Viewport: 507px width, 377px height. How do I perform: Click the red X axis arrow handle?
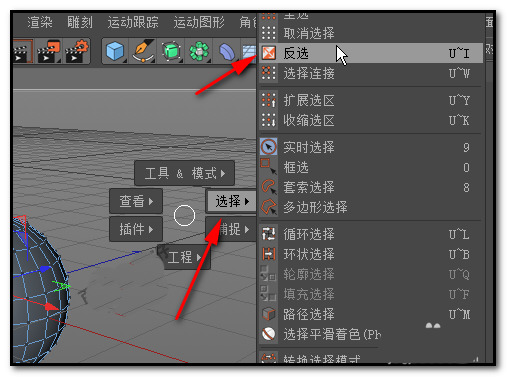52,306
